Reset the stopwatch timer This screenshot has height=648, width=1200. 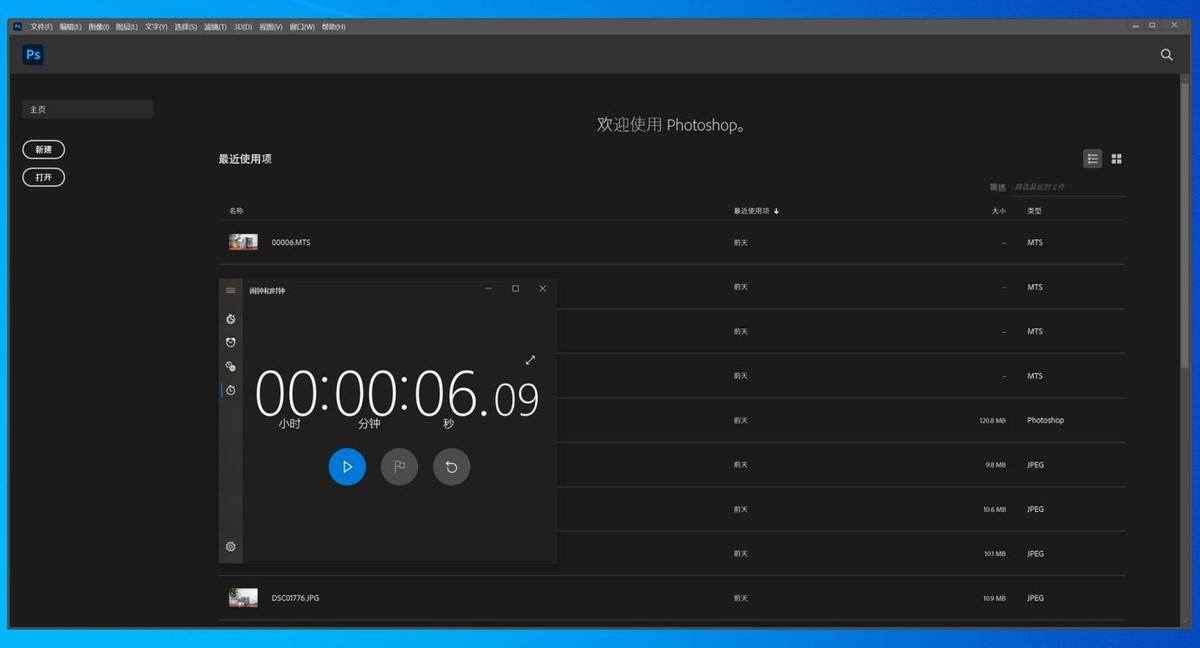451,466
